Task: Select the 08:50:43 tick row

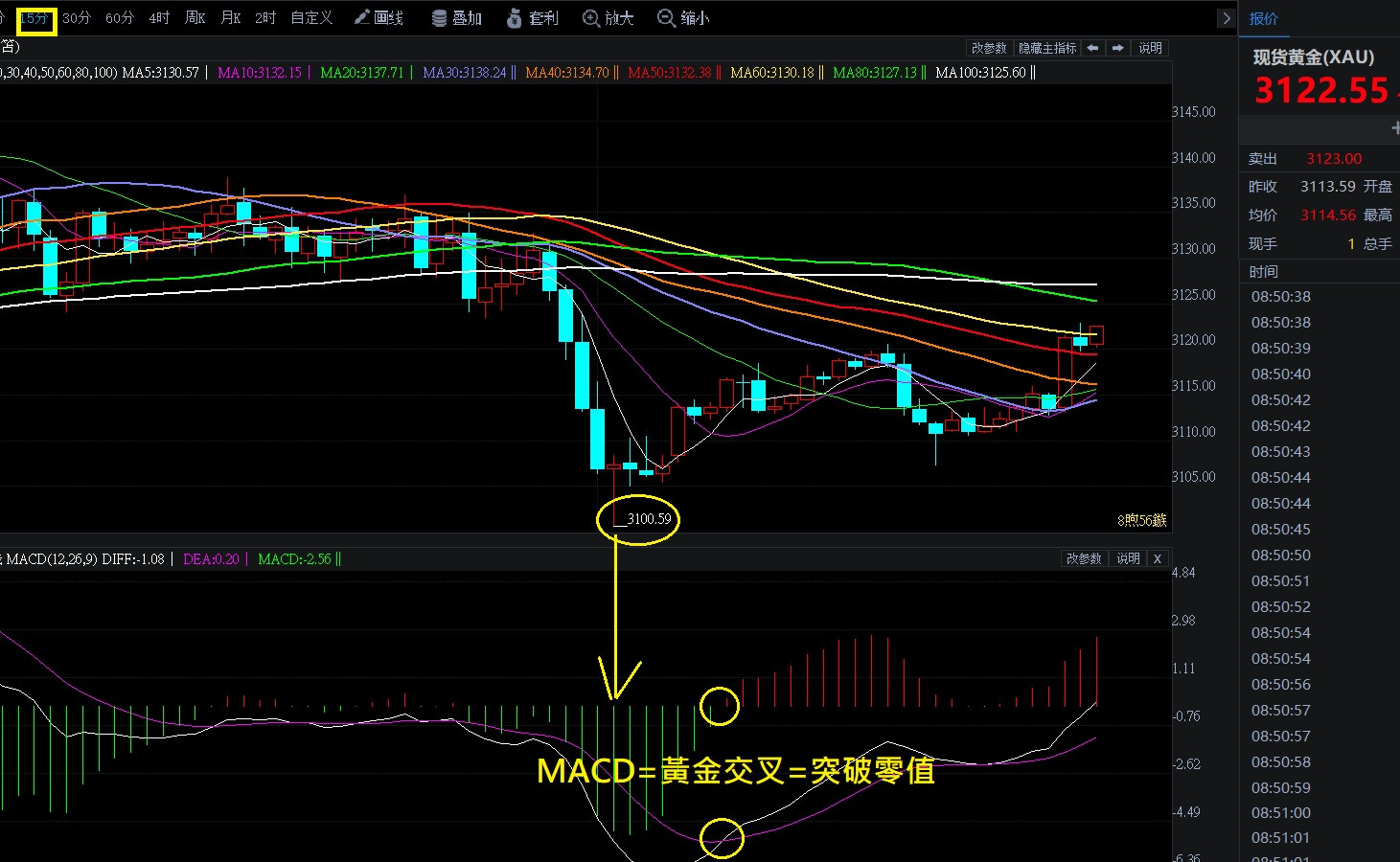Action: click(1281, 452)
